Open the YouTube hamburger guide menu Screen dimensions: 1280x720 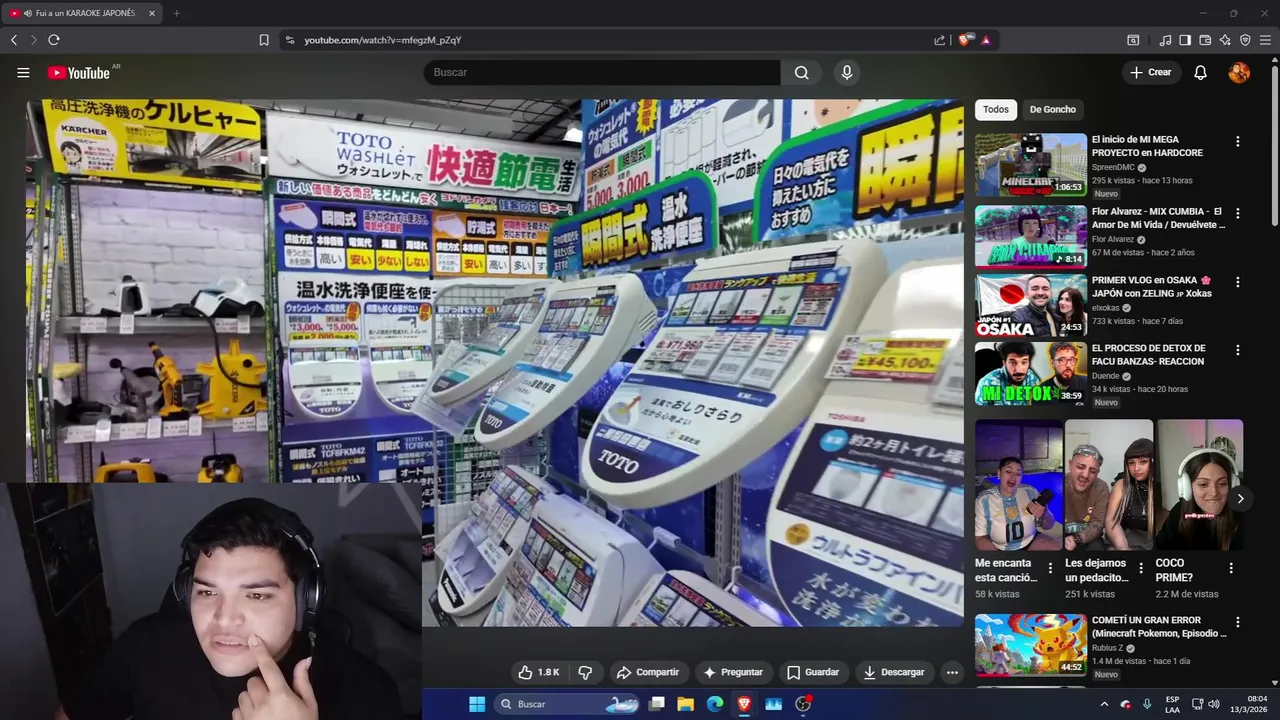point(23,72)
